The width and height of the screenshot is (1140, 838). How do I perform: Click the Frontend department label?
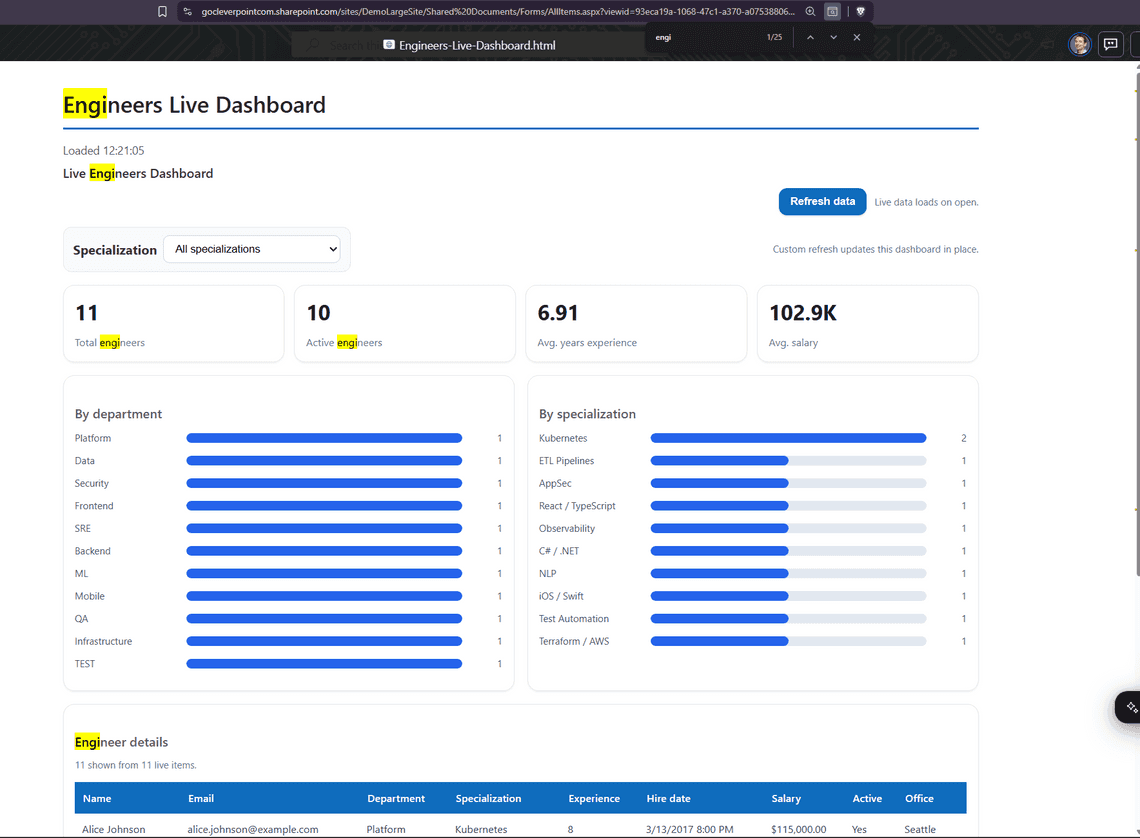click(x=94, y=506)
